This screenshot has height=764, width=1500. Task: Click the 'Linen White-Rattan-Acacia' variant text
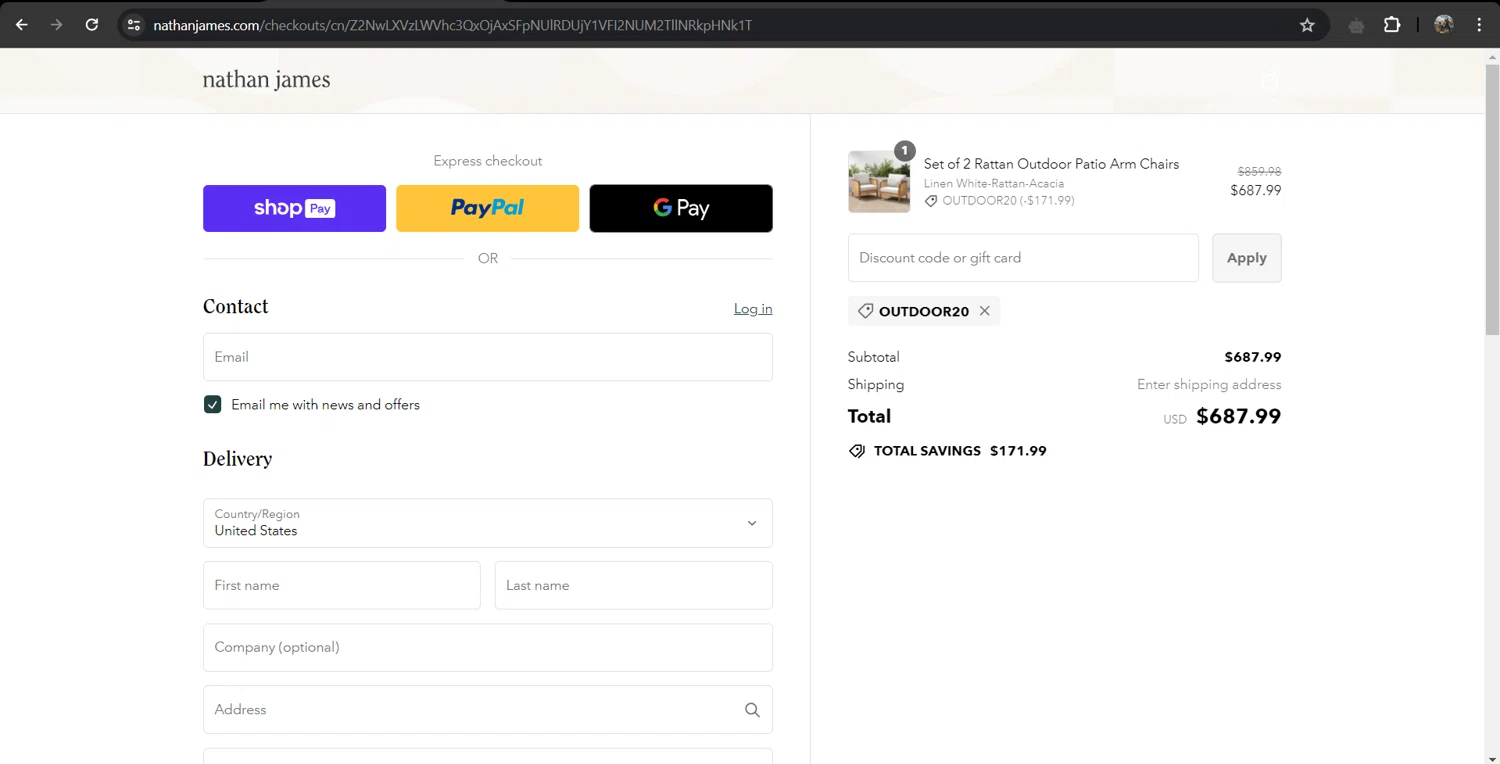click(994, 184)
